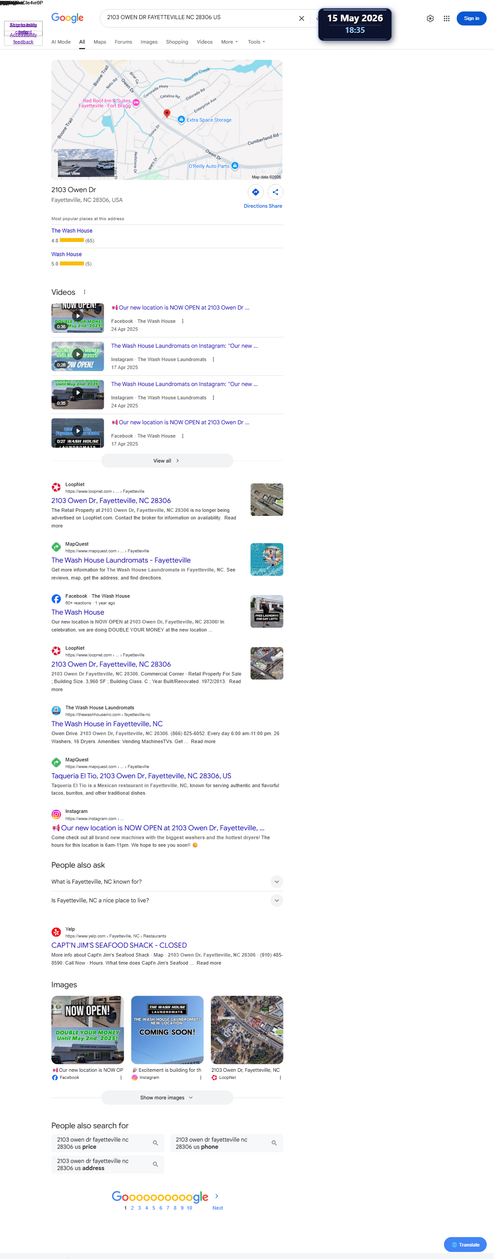Go to results page 2

tap(133, 1208)
